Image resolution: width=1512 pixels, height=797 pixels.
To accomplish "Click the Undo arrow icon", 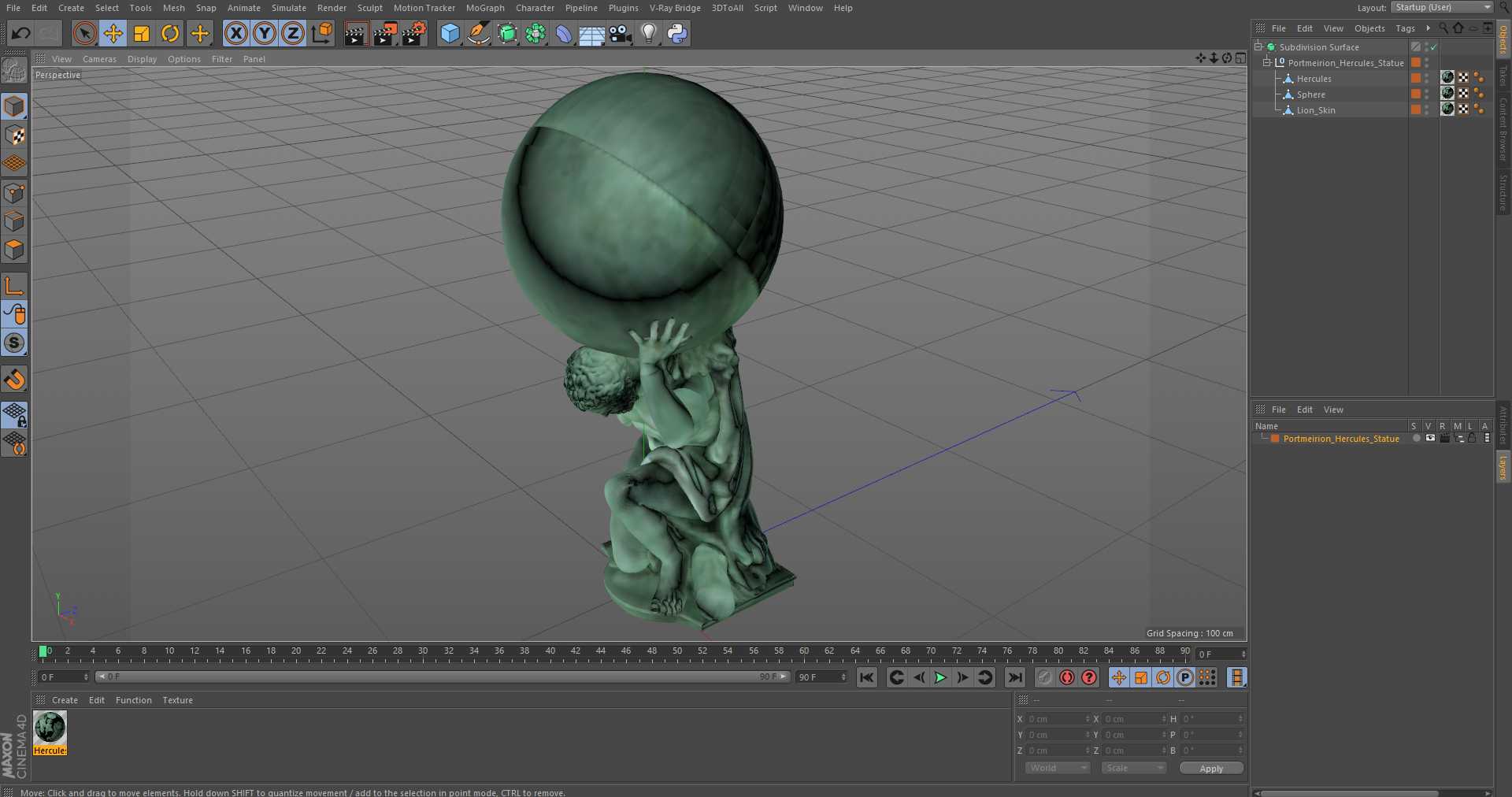I will point(21,33).
